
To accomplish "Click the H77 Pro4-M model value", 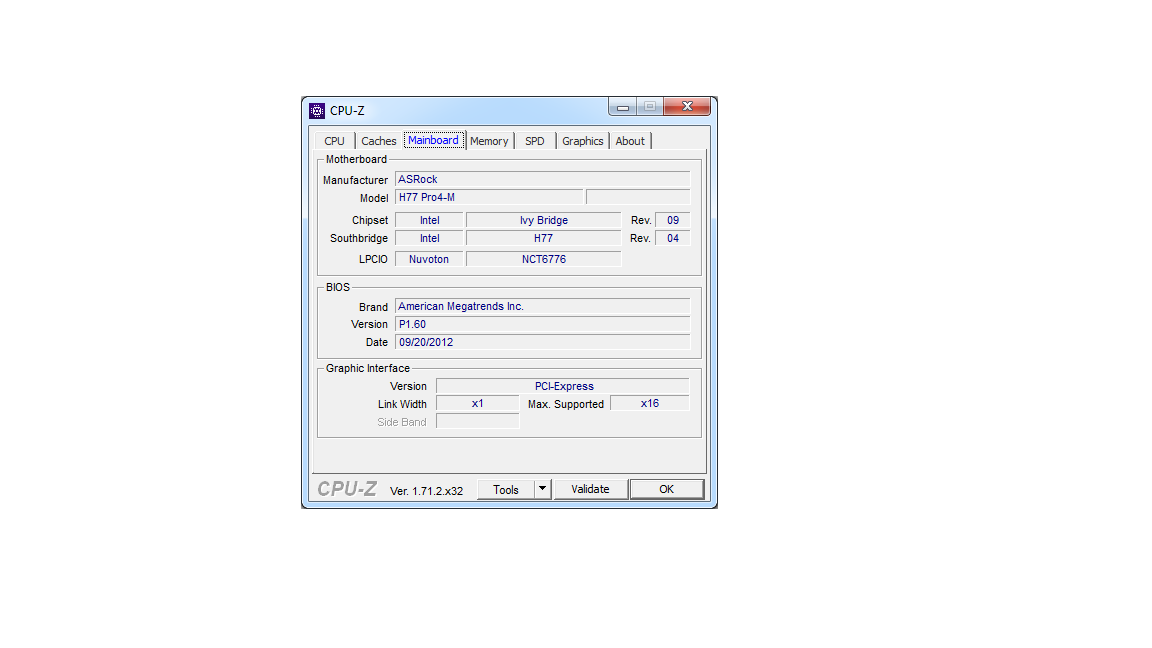I will point(489,198).
